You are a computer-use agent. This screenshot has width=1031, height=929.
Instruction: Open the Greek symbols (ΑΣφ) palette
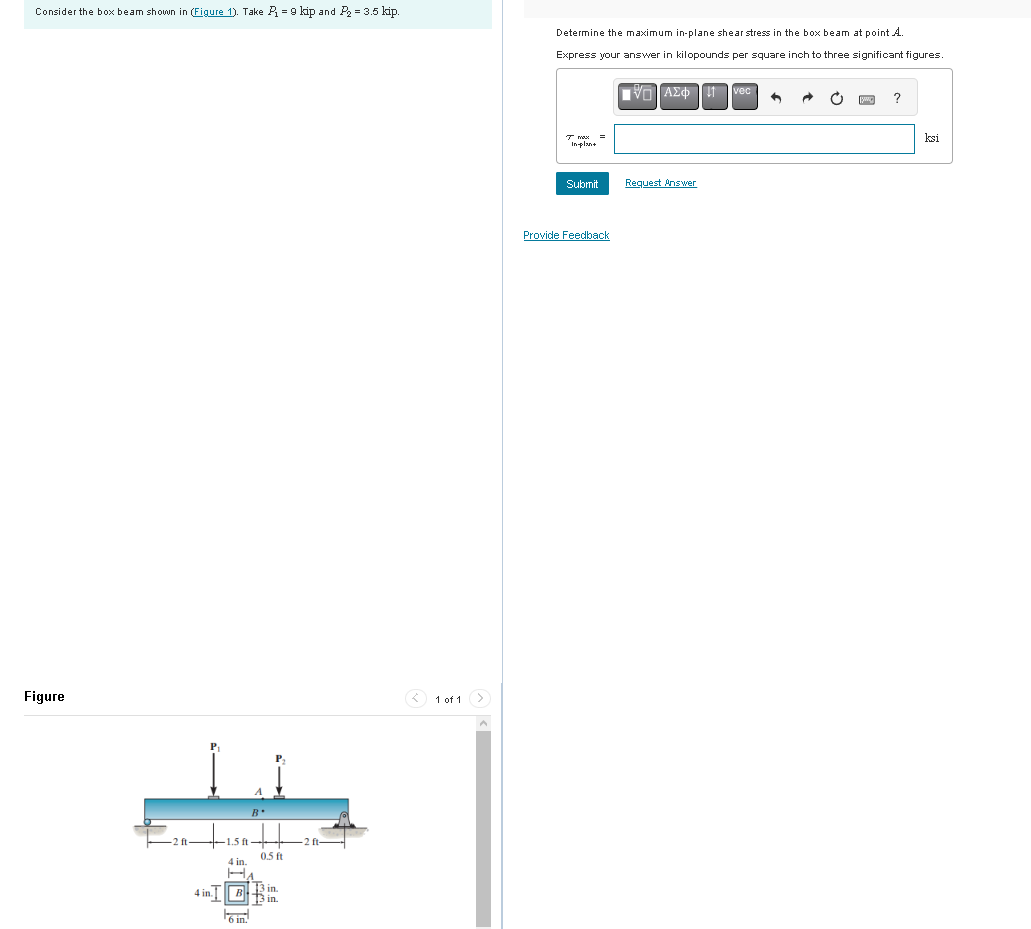[678, 96]
